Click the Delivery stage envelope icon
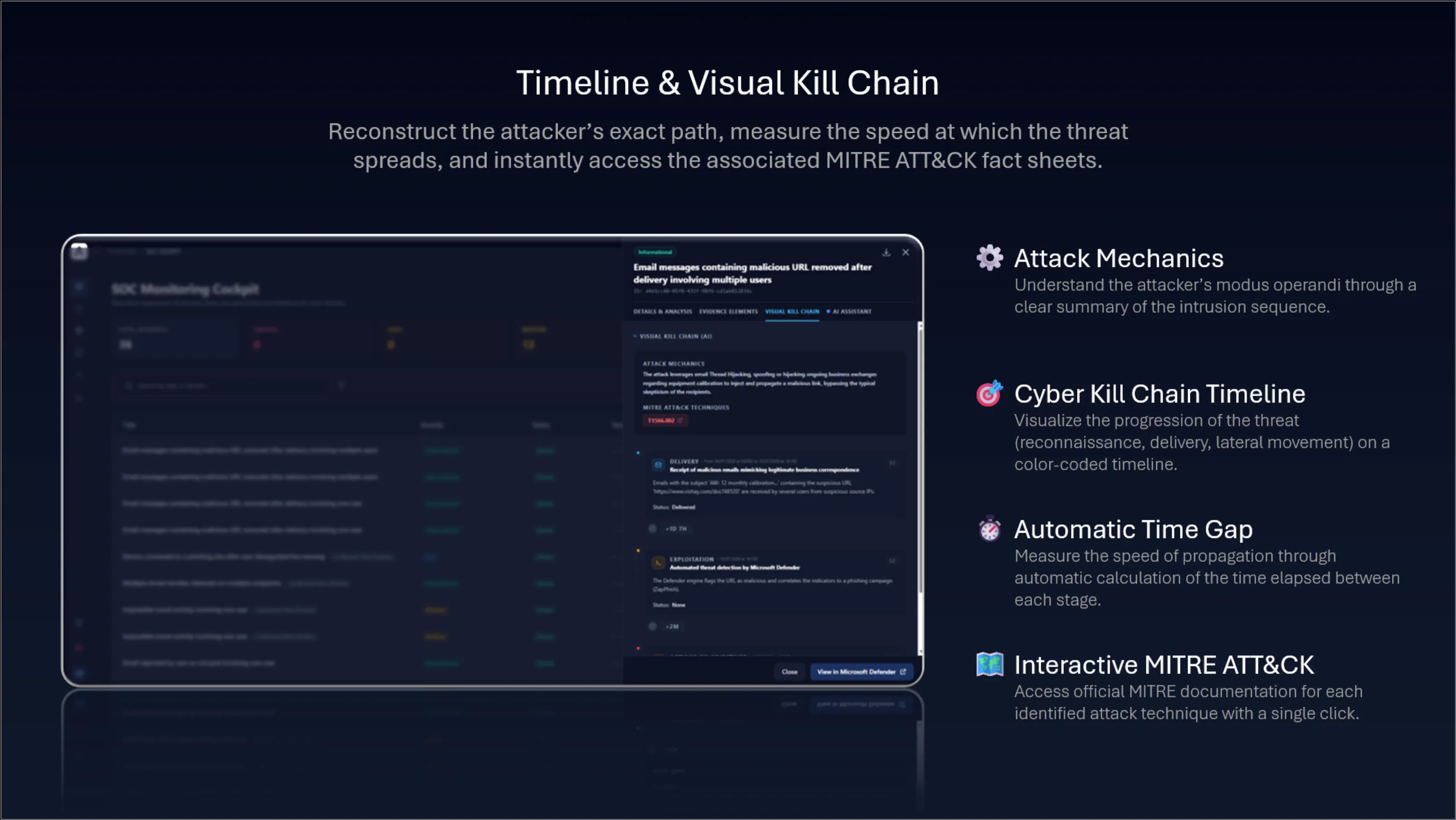Image resolution: width=1456 pixels, height=820 pixels. point(659,465)
